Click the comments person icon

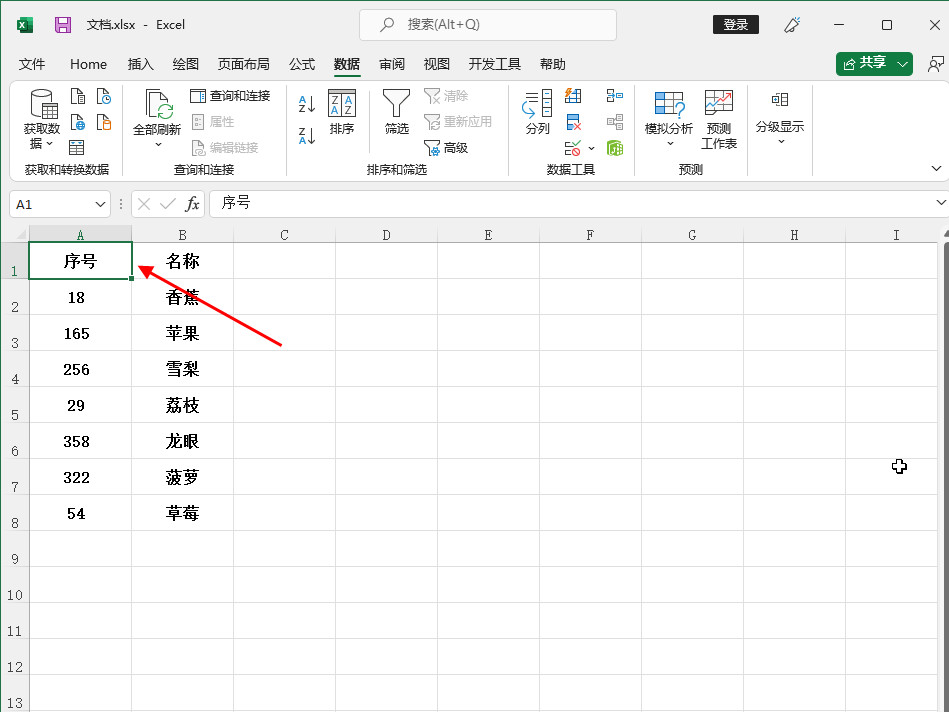click(x=936, y=64)
